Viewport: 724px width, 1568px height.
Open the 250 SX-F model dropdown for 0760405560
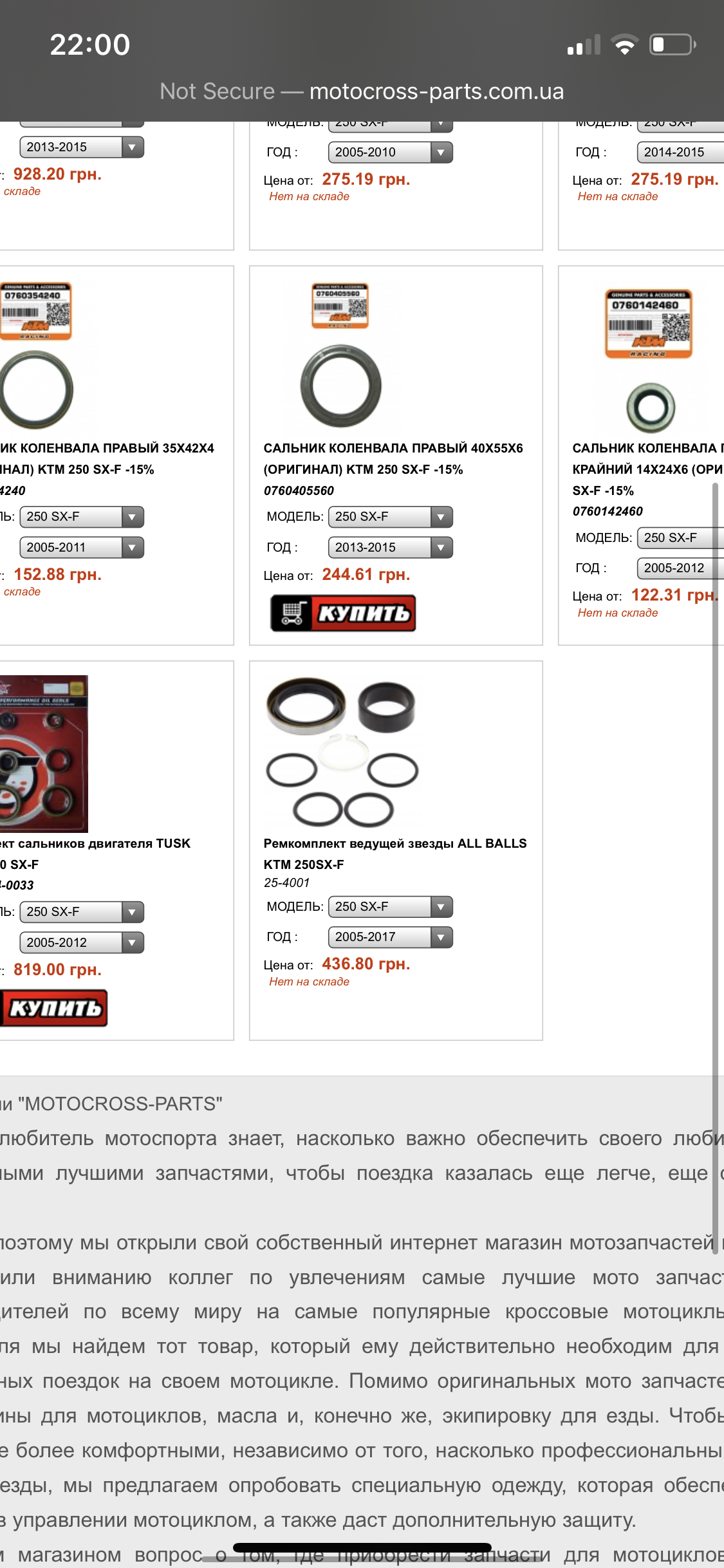click(390, 516)
